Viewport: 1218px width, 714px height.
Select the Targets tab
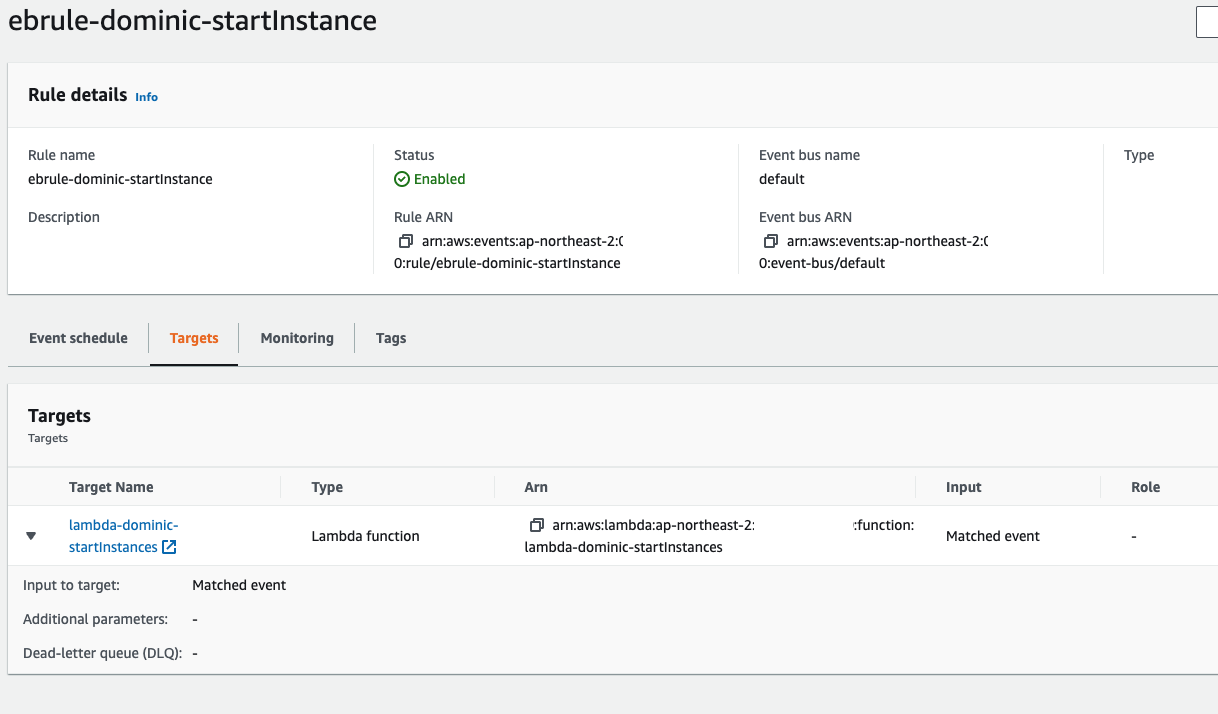click(x=194, y=338)
